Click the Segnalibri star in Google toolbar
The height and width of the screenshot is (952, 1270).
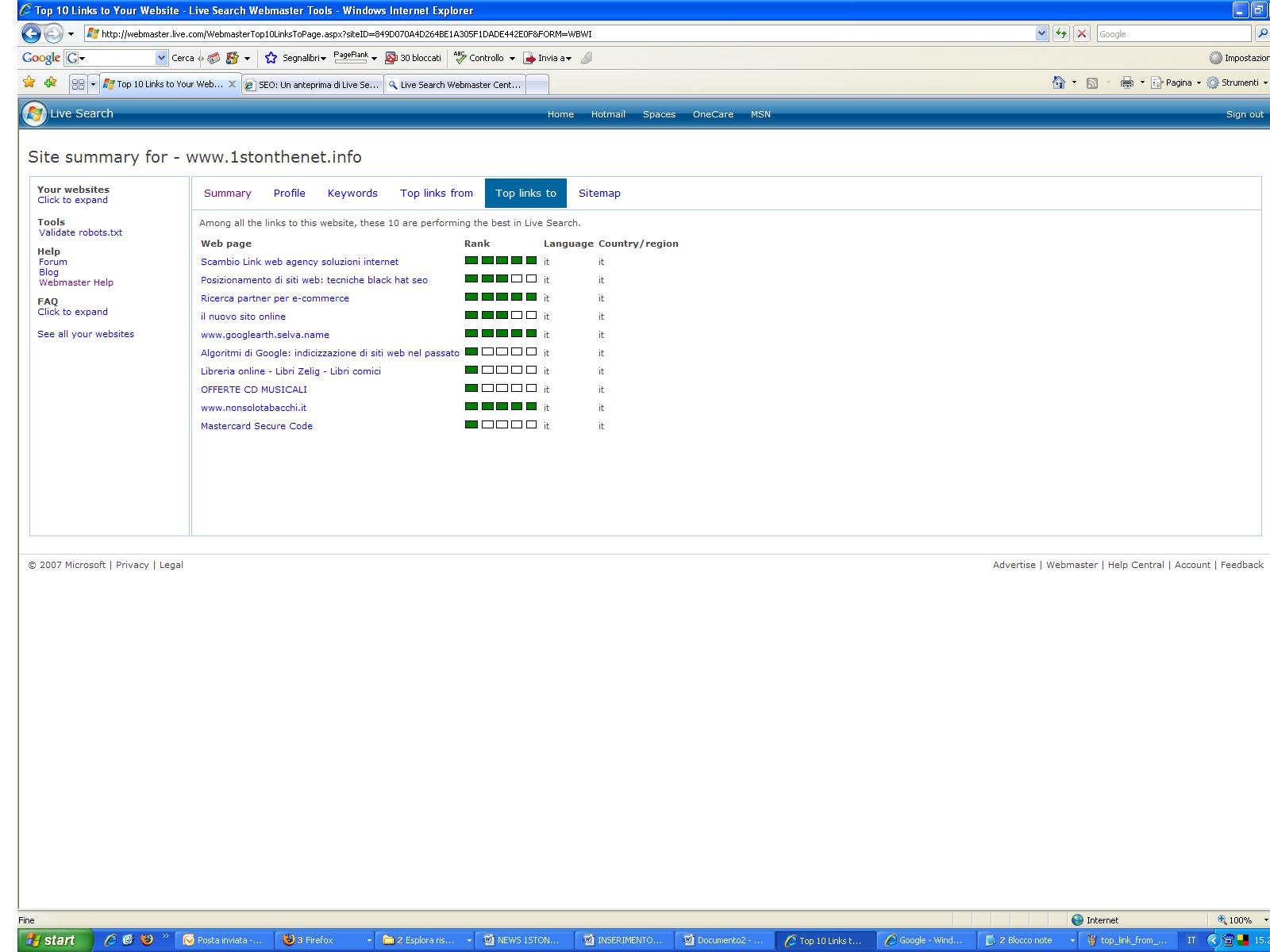tap(271, 58)
